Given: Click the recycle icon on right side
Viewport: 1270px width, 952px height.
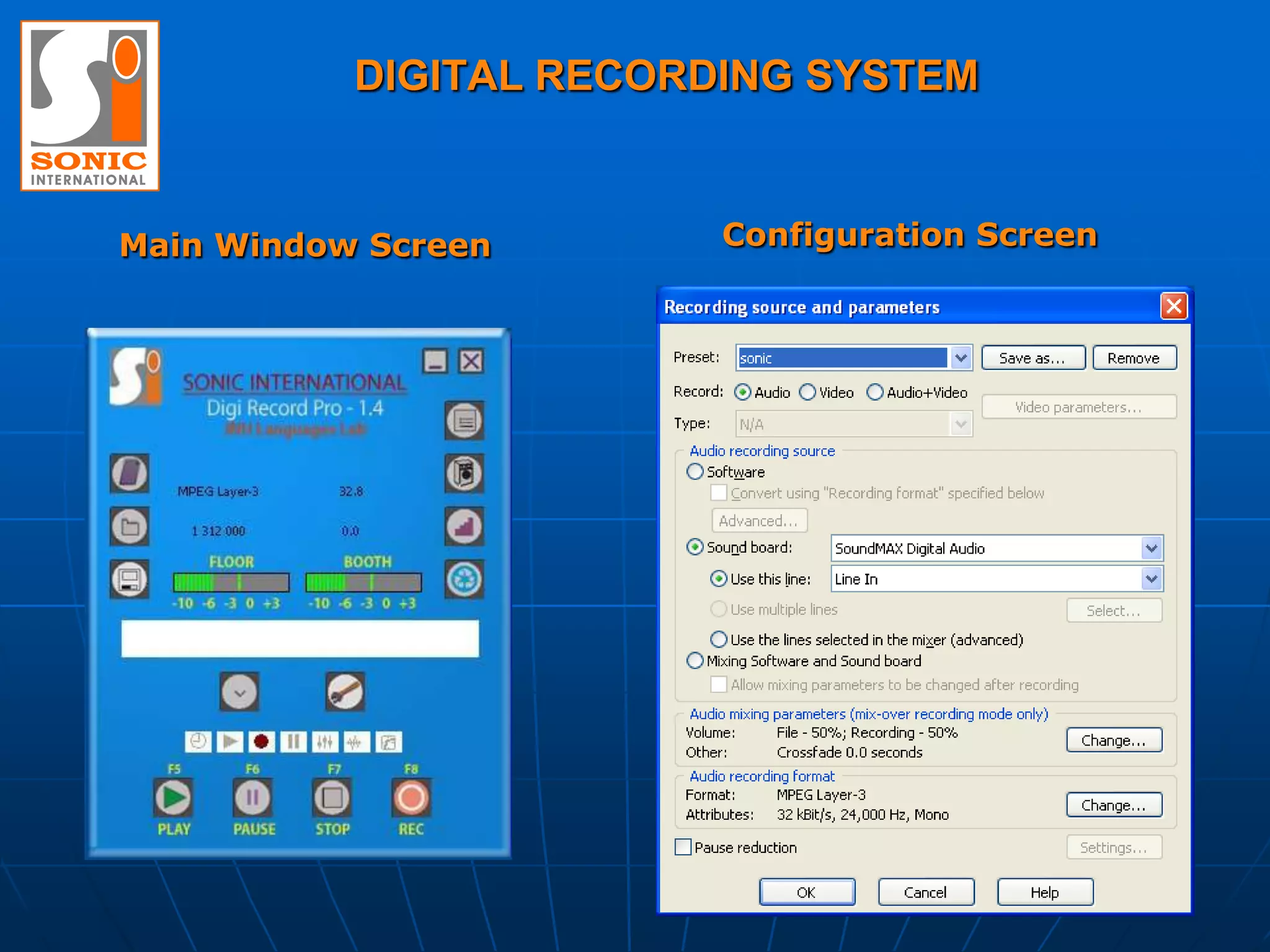Looking at the screenshot, I should [x=464, y=580].
